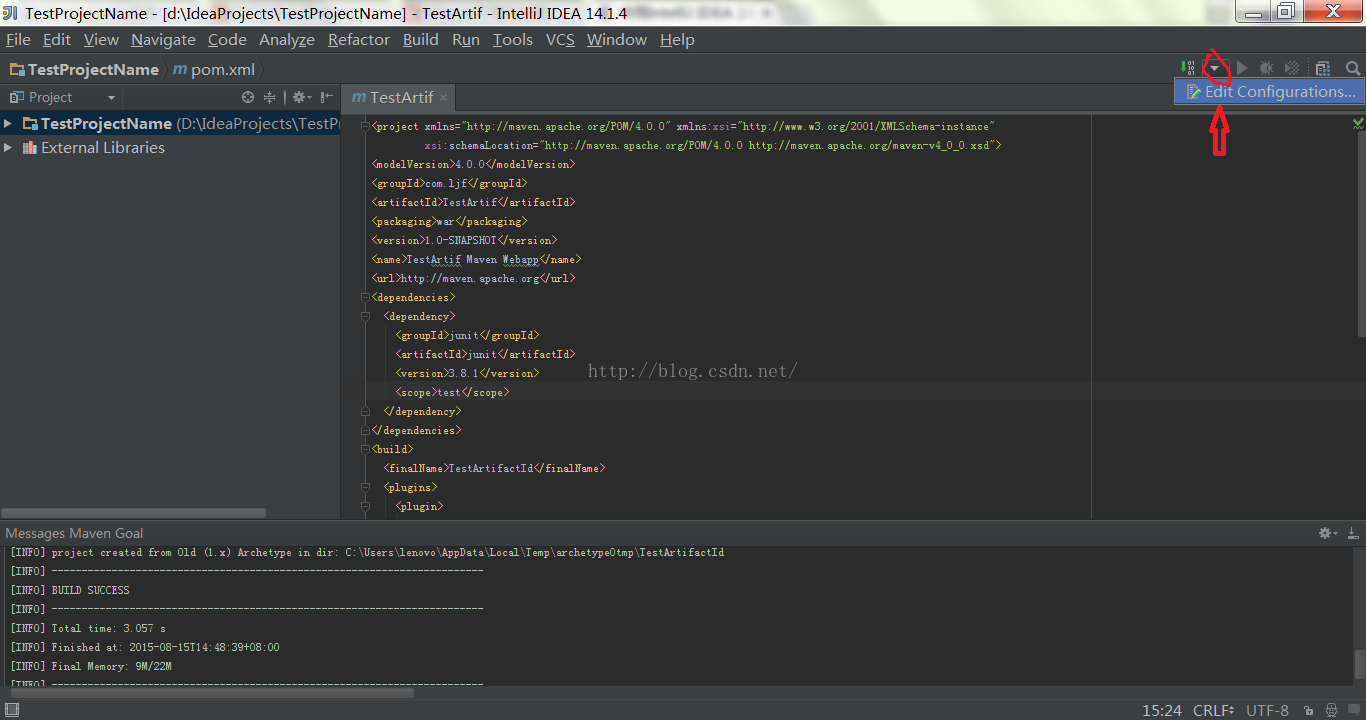
Task: Open the Build menu
Action: pos(421,40)
